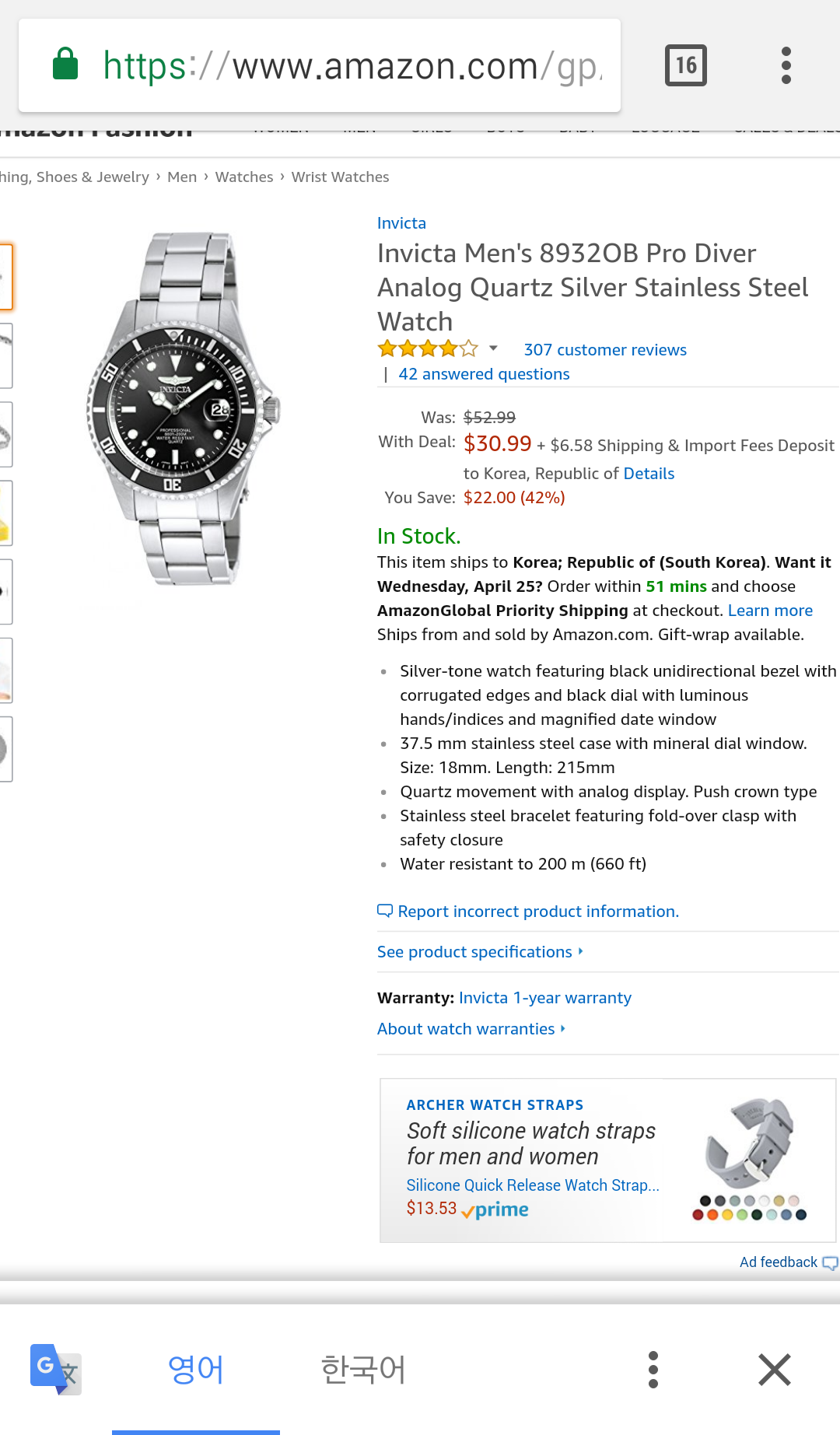Click the main watch product image
The height and width of the screenshot is (1435, 840).
(x=183, y=408)
